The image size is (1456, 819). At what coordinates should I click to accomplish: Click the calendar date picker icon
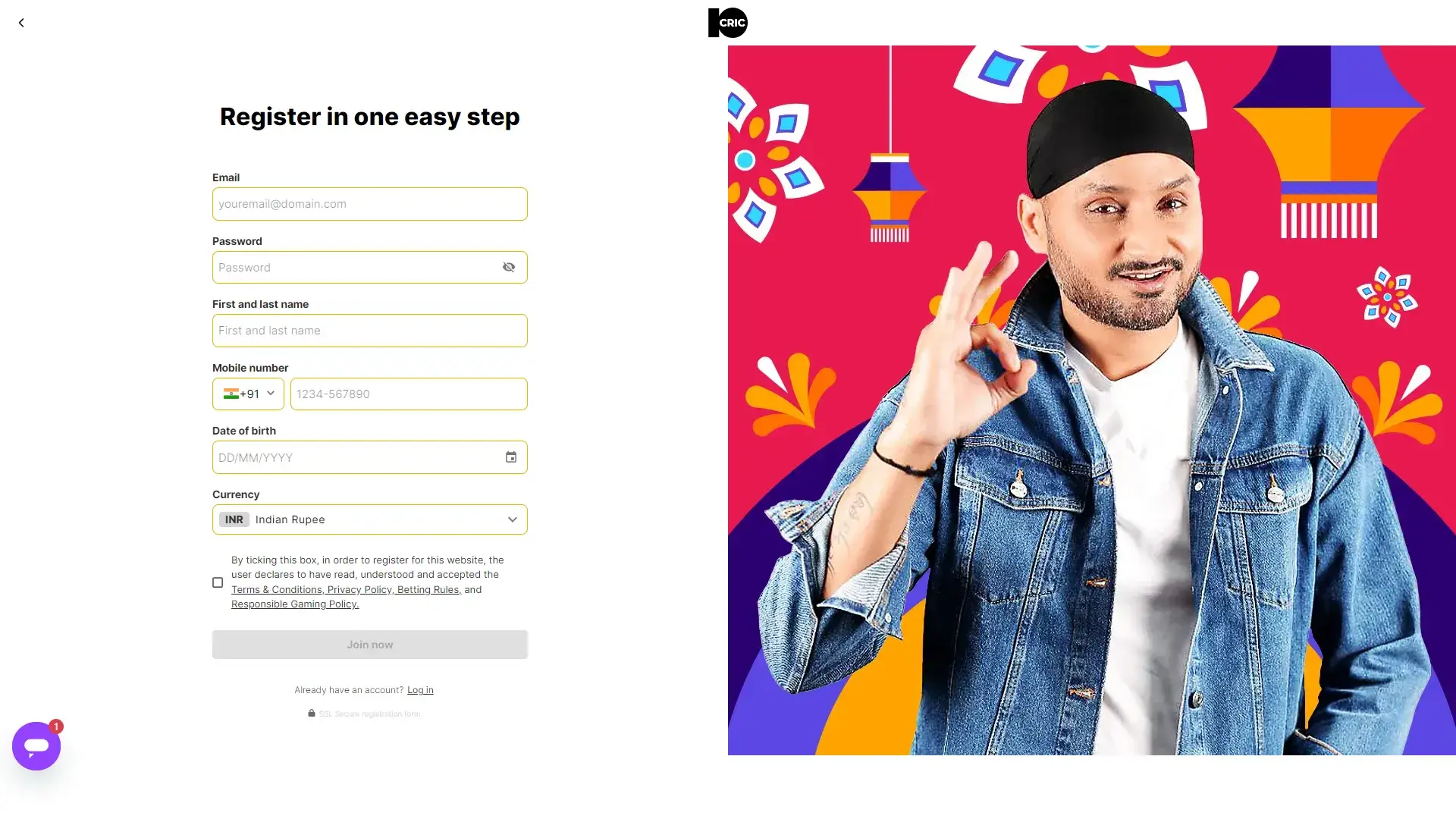pos(511,457)
